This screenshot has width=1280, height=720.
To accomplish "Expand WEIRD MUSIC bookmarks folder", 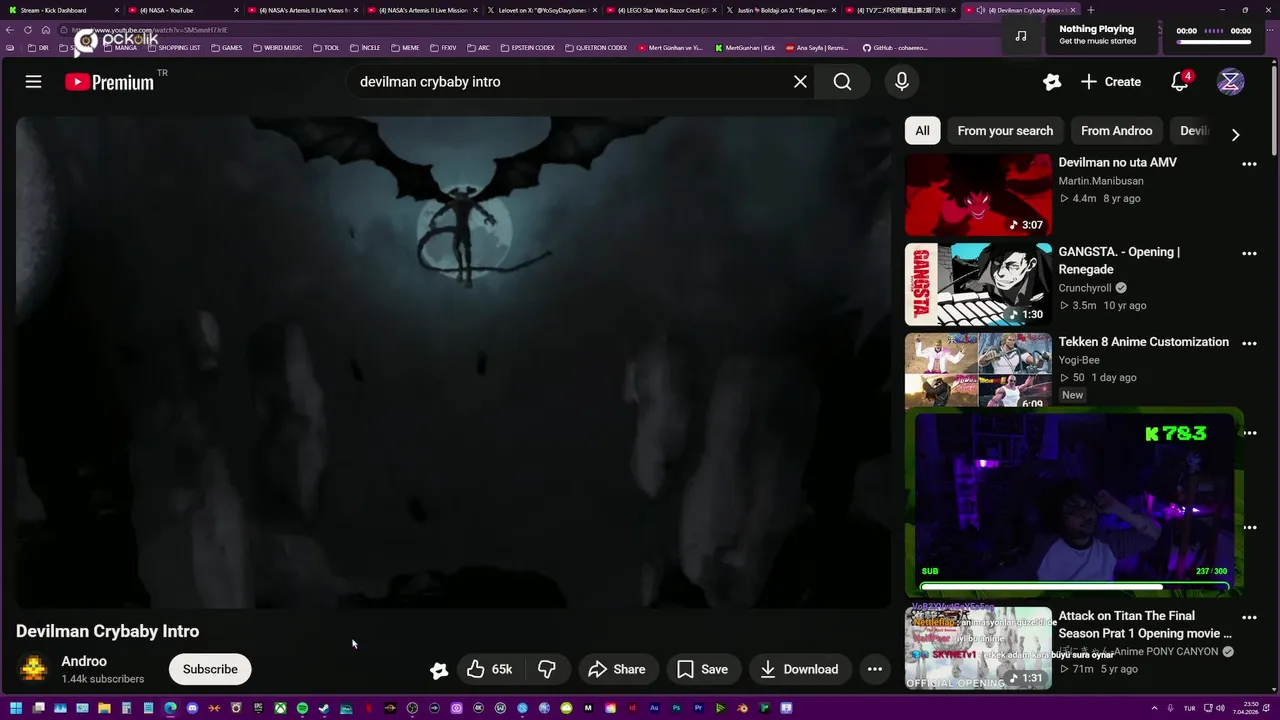I will point(278,48).
